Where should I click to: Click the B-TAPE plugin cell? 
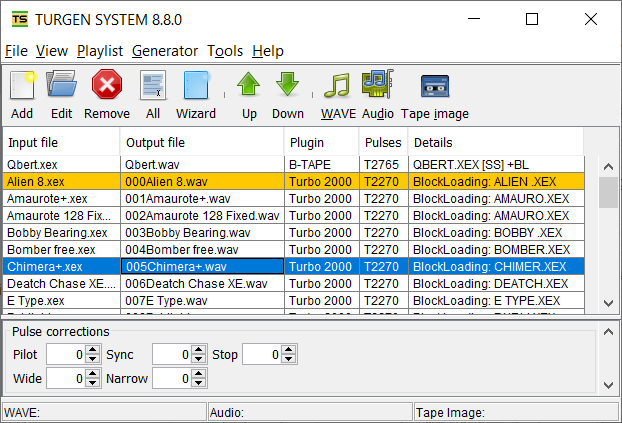point(322,164)
